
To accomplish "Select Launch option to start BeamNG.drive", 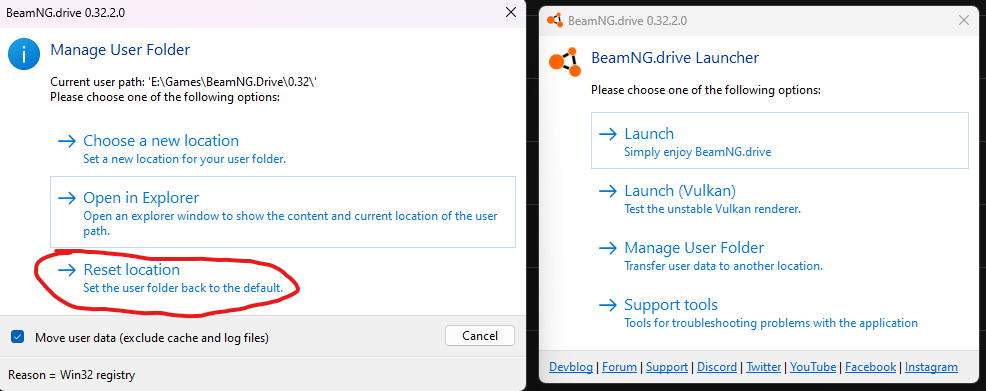I will pos(780,141).
